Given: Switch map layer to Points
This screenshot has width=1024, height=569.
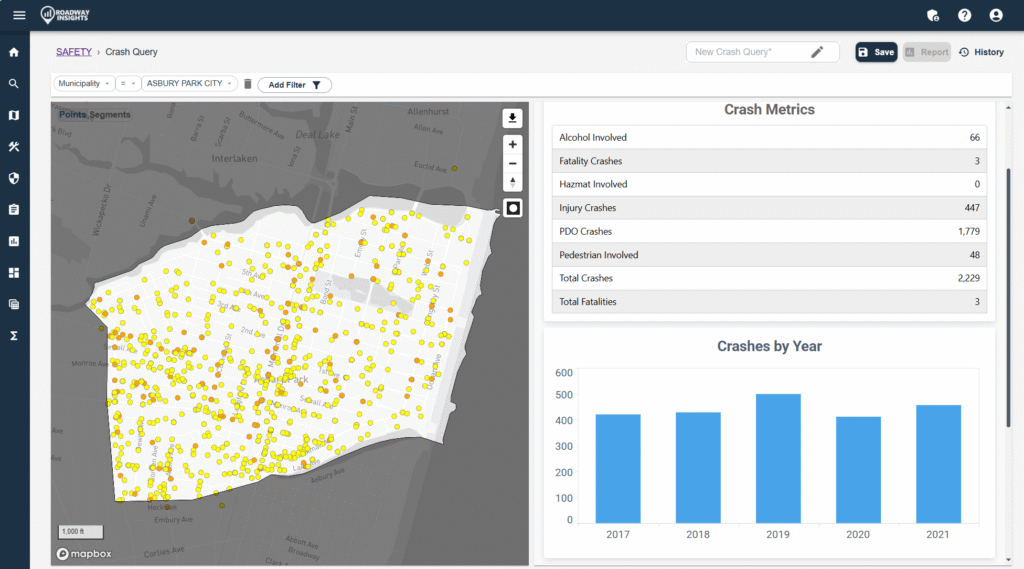Looking at the screenshot, I should [73, 115].
